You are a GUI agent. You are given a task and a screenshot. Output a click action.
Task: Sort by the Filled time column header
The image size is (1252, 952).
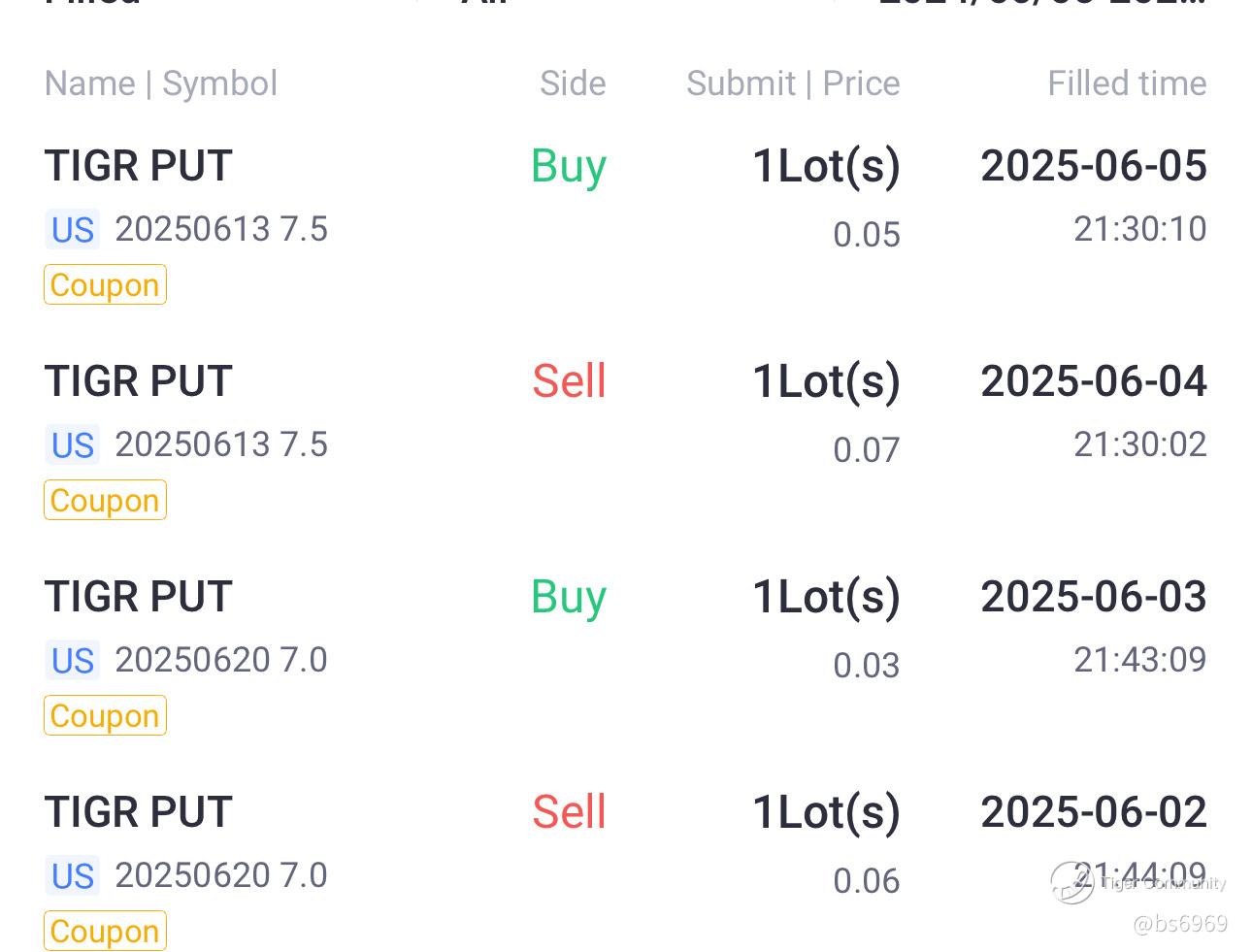[x=1127, y=83]
